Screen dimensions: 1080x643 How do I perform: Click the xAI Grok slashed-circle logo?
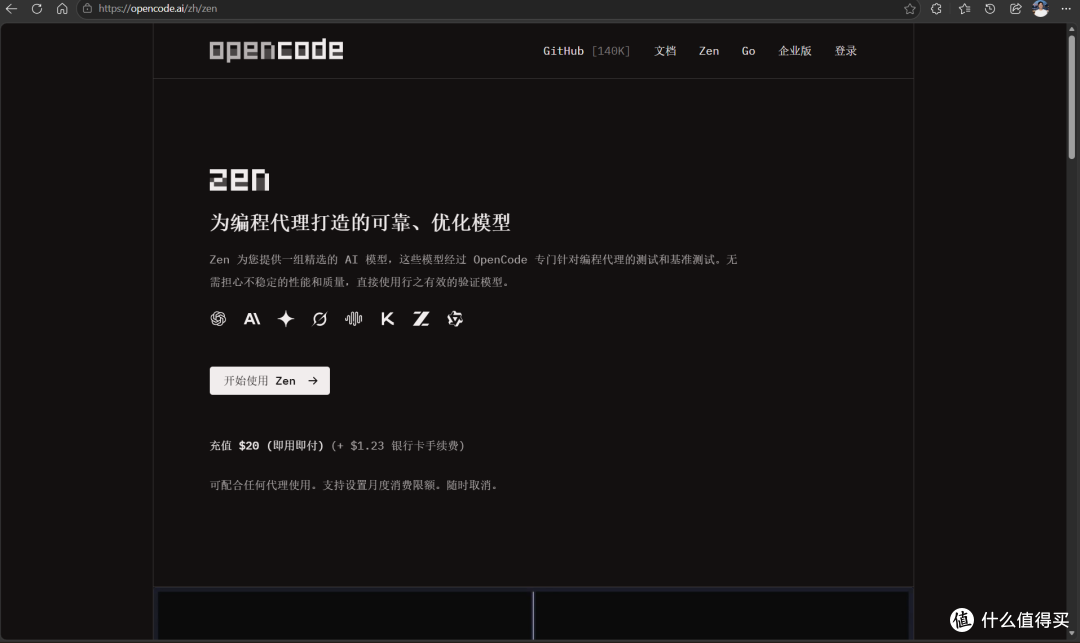pyautogui.click(x=320, y=319)
